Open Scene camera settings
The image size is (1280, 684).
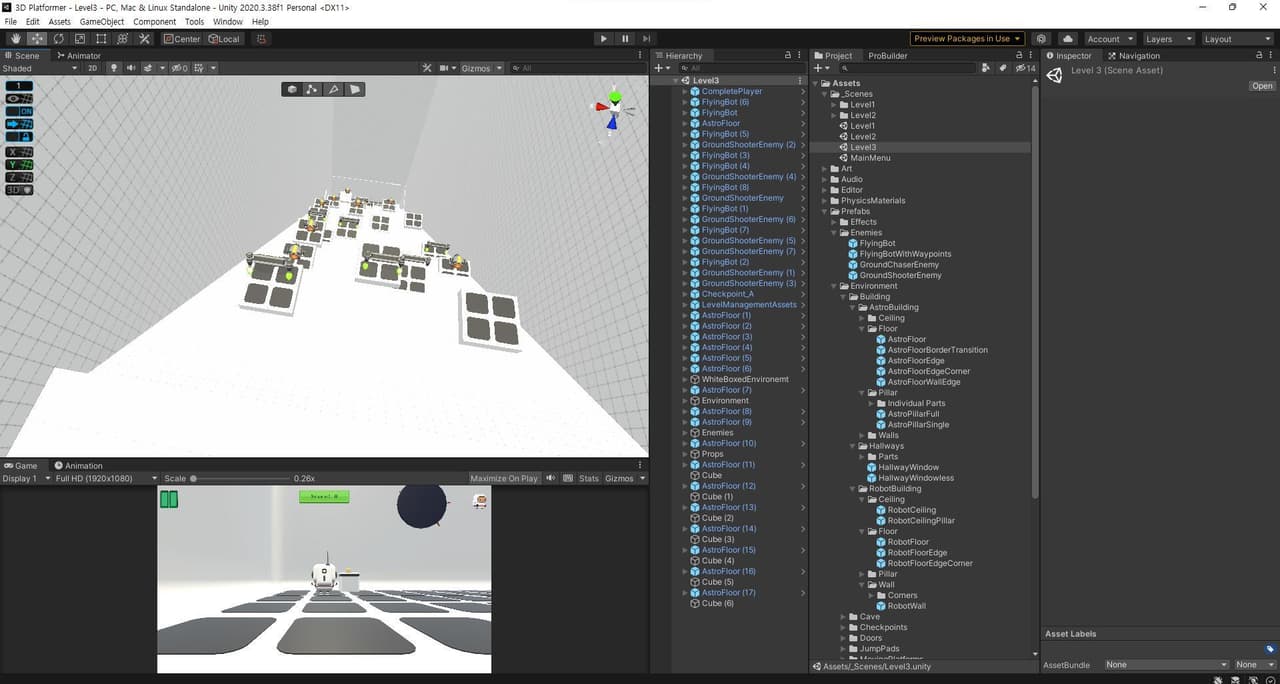[x=445, y=68]
